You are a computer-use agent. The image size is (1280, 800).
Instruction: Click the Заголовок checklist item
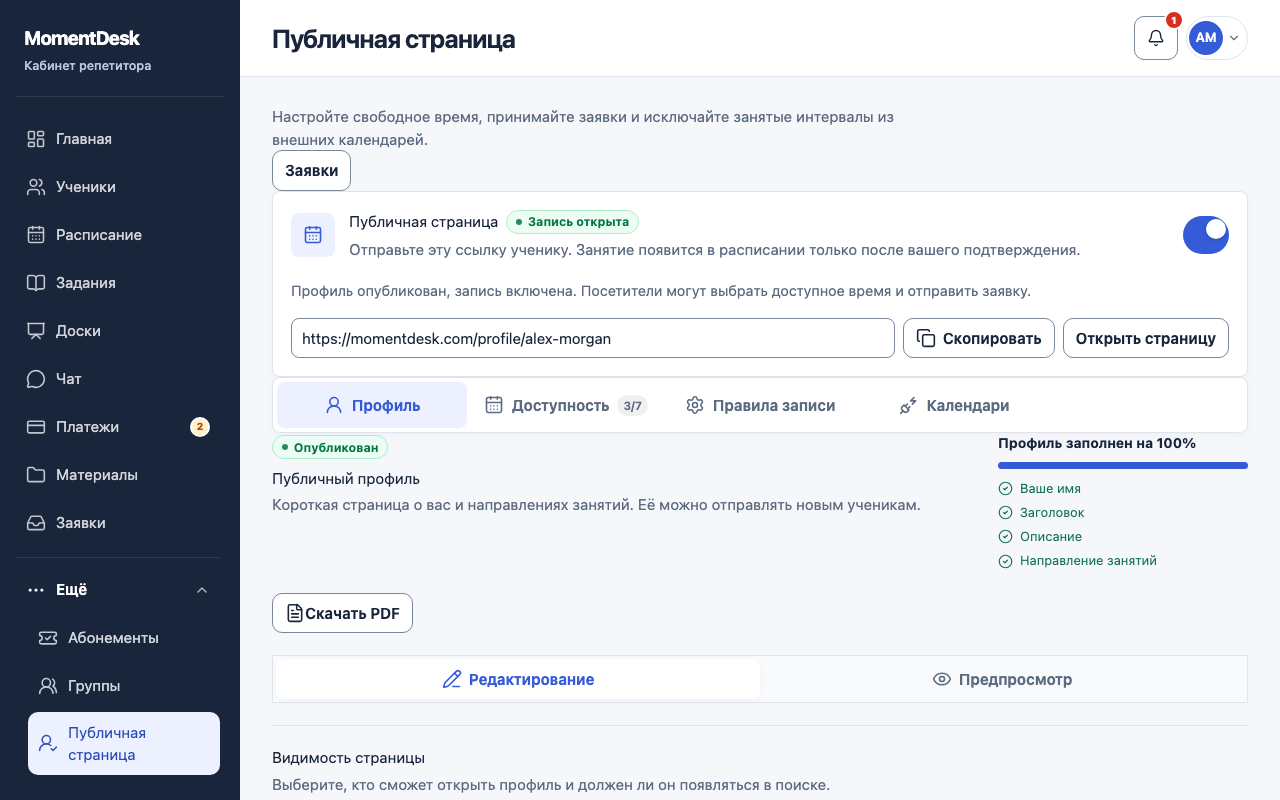coord(1041,513)
